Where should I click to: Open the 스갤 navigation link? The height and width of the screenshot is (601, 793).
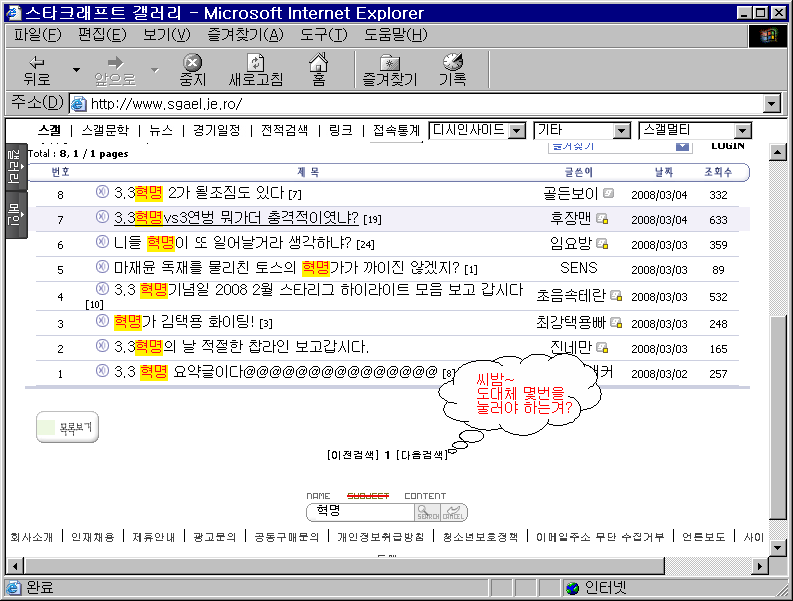[49, 131]
